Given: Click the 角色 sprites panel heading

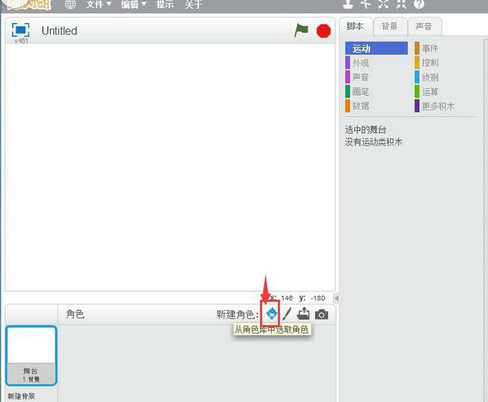Looking at the screenshot, I should (x=75, y=314).
